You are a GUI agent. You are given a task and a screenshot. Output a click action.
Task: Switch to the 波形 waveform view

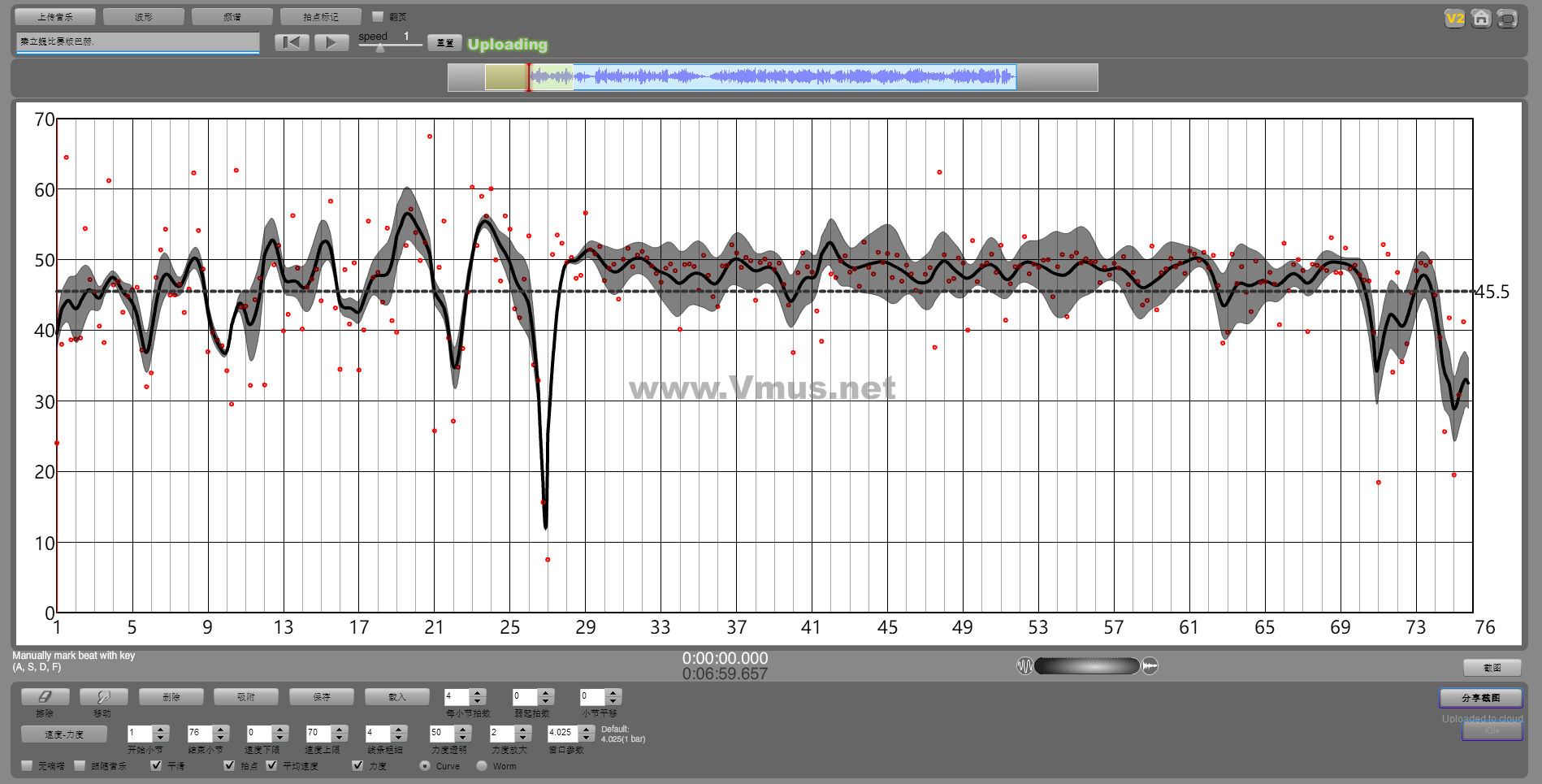pyautogui.click(x=144, y=16)
